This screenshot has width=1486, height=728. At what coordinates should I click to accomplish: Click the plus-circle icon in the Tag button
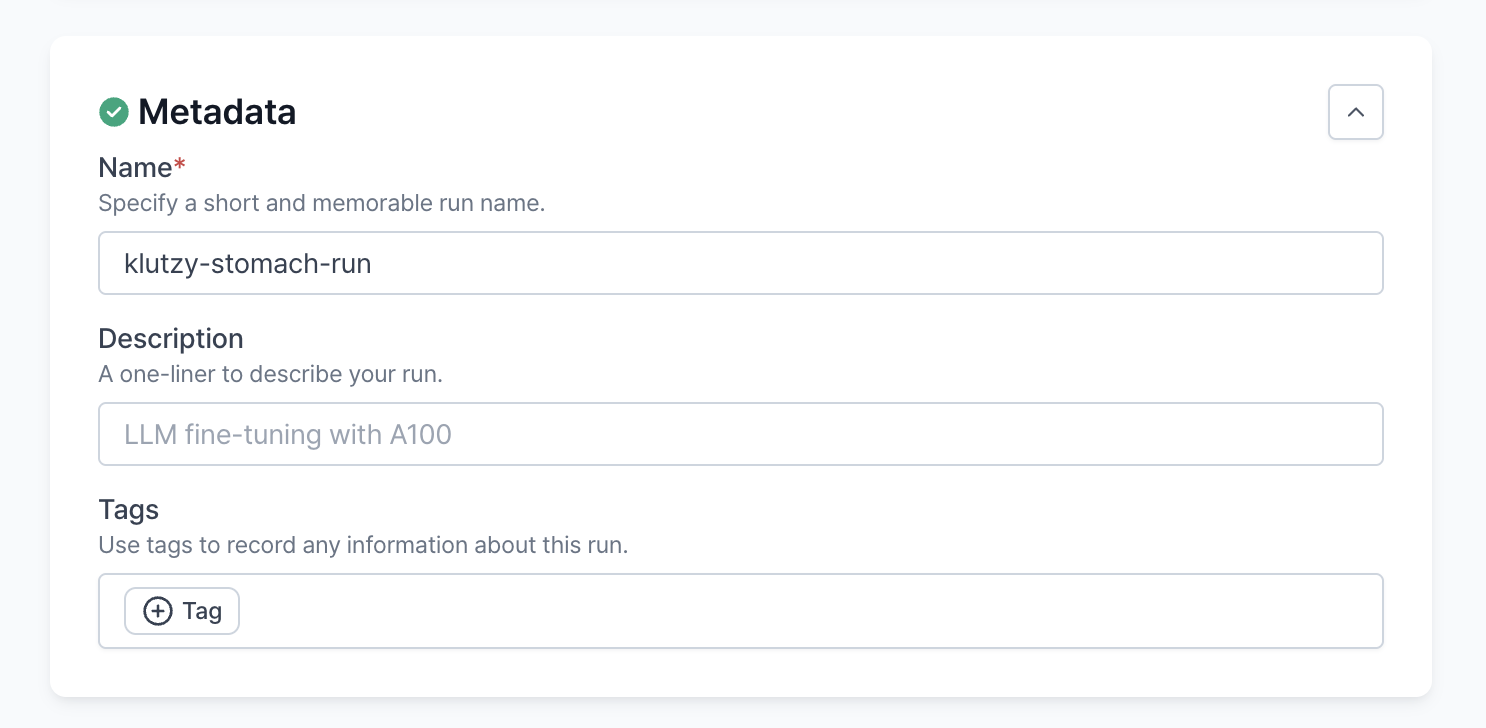(158, 611)
